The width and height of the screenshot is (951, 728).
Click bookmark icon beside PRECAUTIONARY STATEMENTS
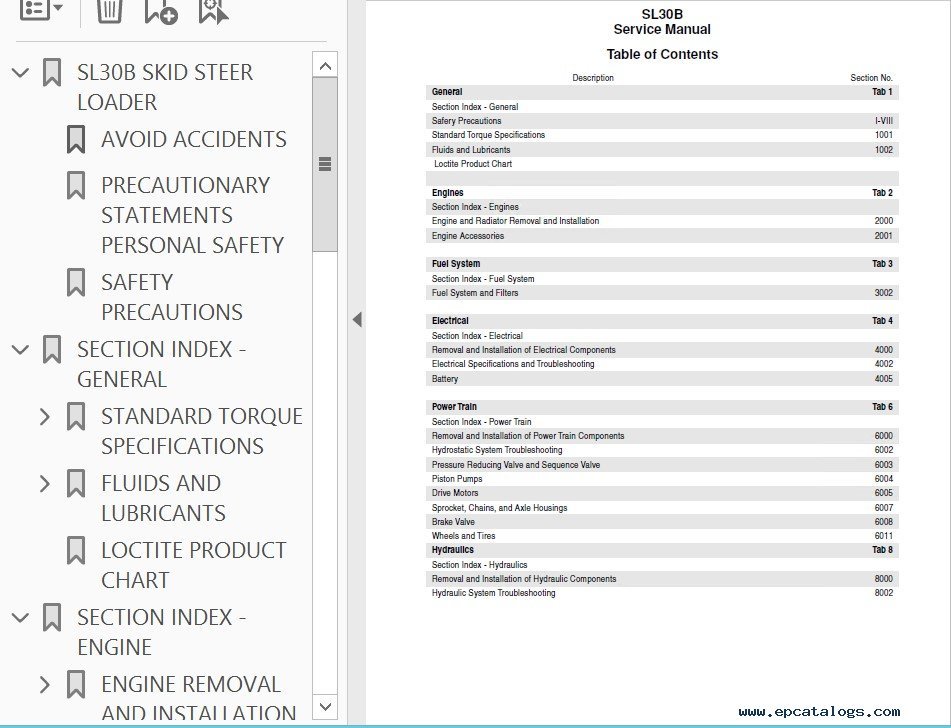[x=76, y=185]
